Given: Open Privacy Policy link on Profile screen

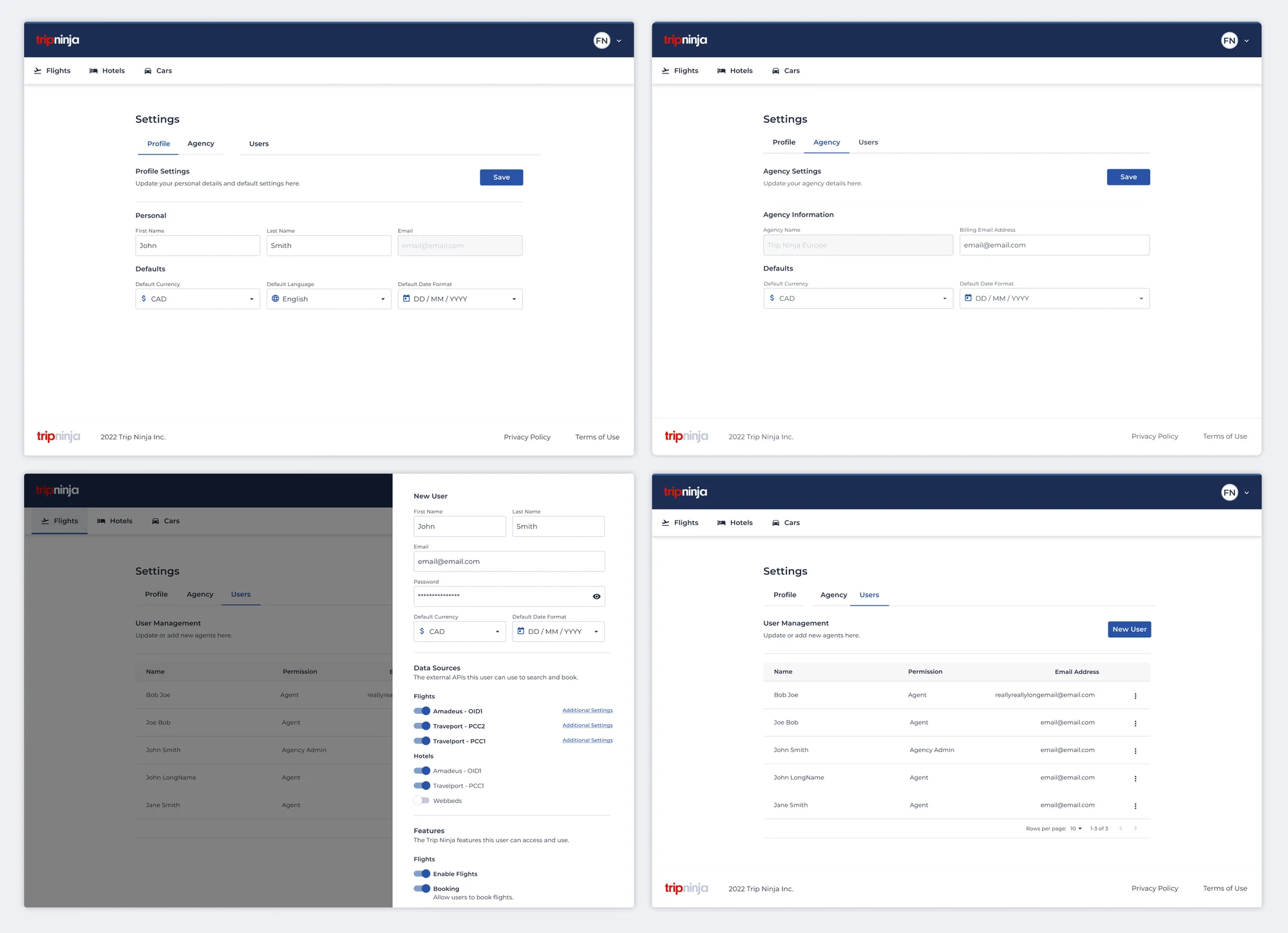Looking at the screenshot, I should tap(527, 437).
